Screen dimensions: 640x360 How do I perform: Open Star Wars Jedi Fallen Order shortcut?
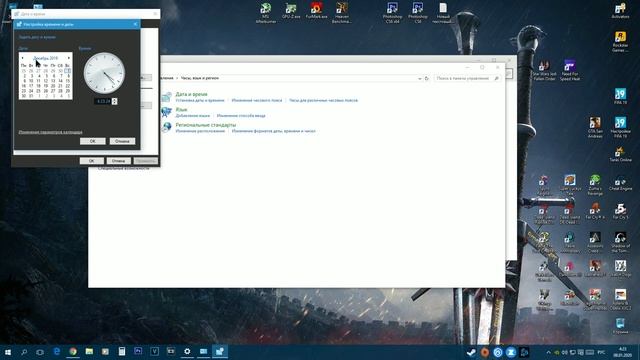tap(544, 70)
